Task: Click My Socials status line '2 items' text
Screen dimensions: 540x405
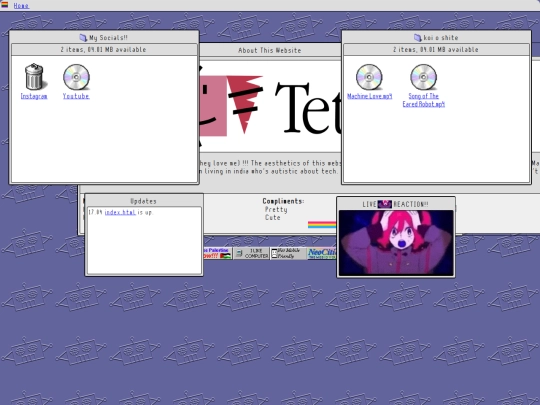Action: [103, 50]
